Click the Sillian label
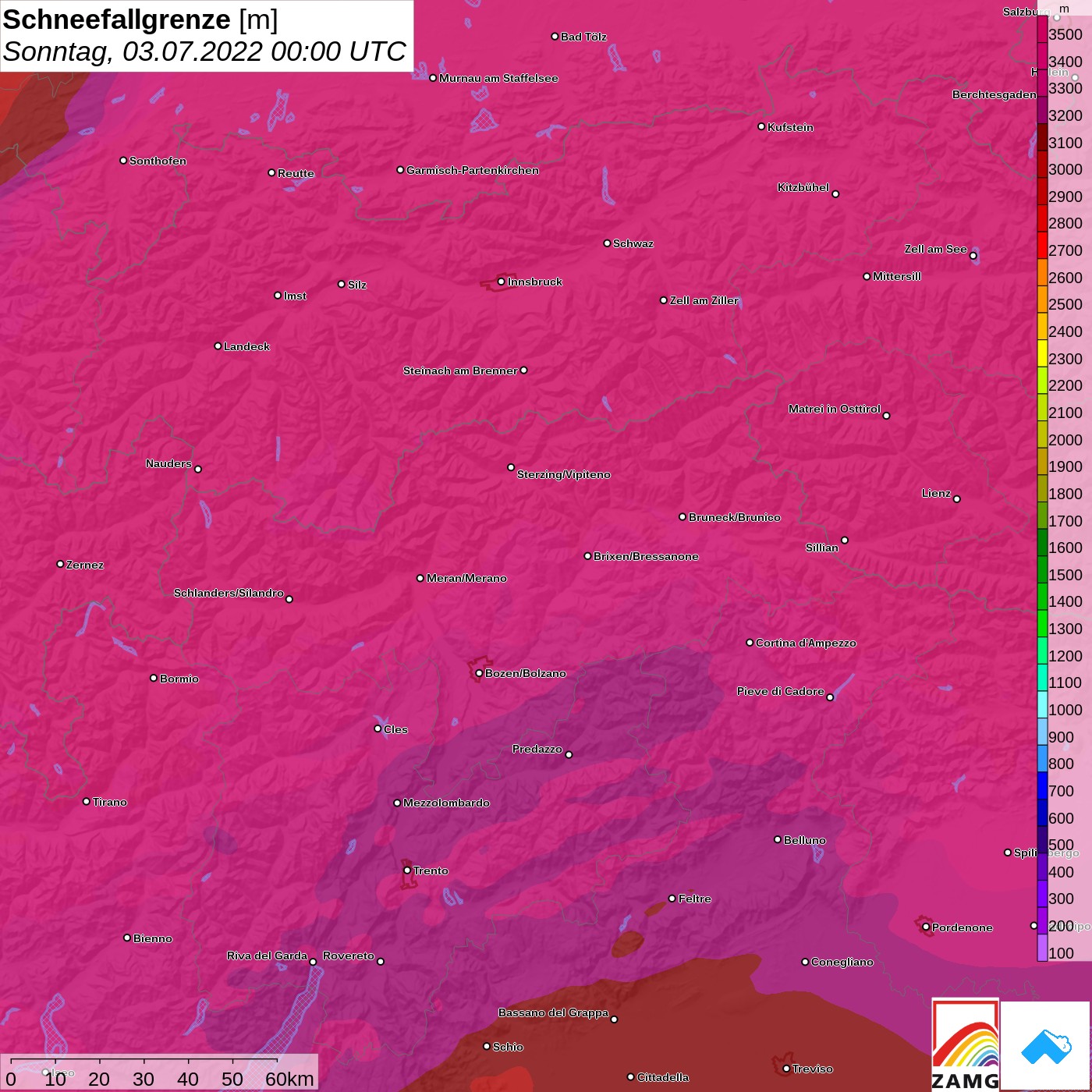The height and width of the screenshot is (1092, 1092). coord(822,548)
